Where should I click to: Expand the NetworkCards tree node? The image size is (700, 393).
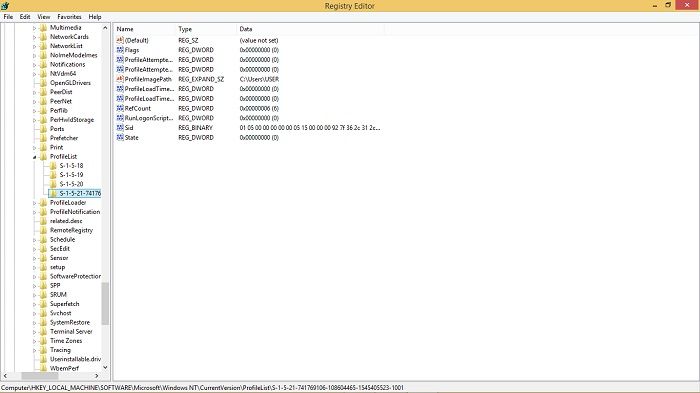click(x=34, y=37)
